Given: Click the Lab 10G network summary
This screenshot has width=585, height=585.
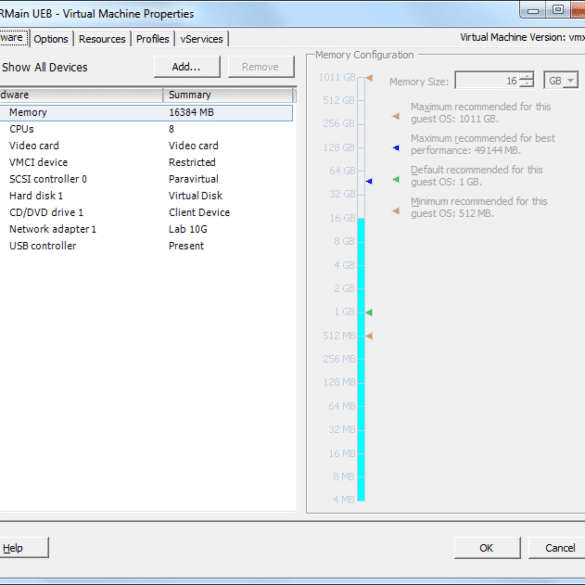Looking at the screenshot, I should (188, 229).
